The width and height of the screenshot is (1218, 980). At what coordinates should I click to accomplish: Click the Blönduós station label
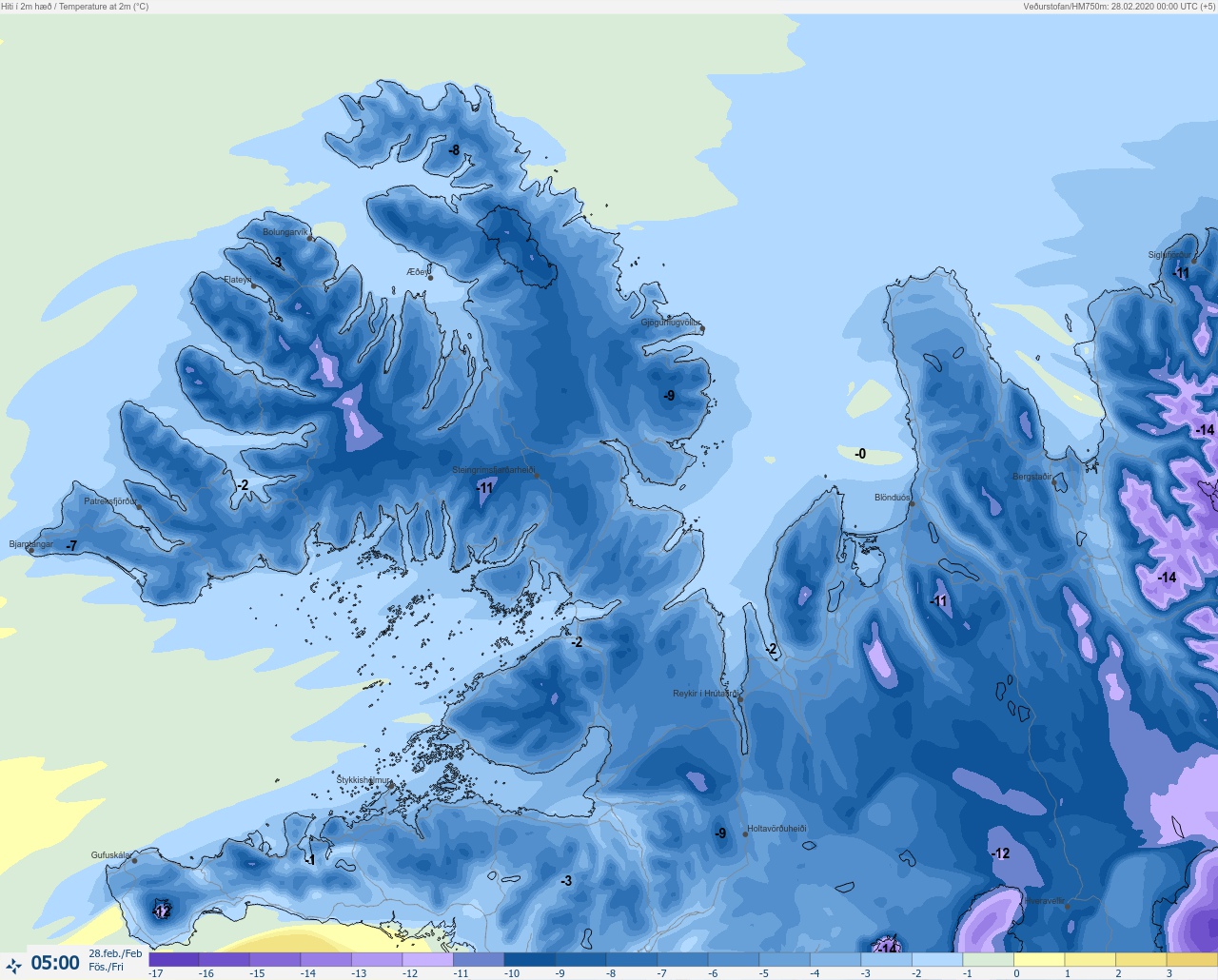[x=893, y=498]
